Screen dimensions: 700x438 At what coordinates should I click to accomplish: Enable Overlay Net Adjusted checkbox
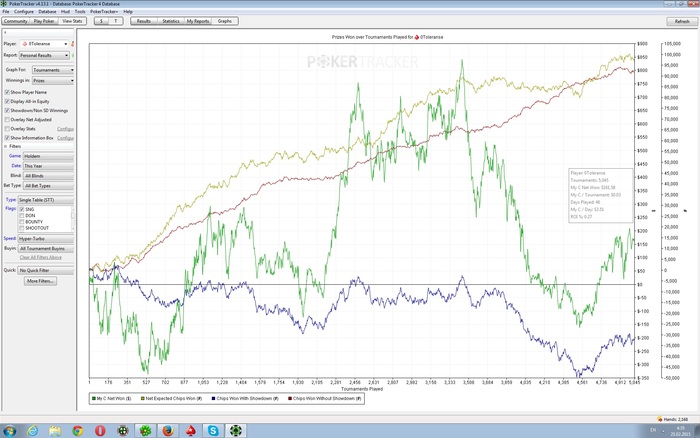click(x=7, y=120)
